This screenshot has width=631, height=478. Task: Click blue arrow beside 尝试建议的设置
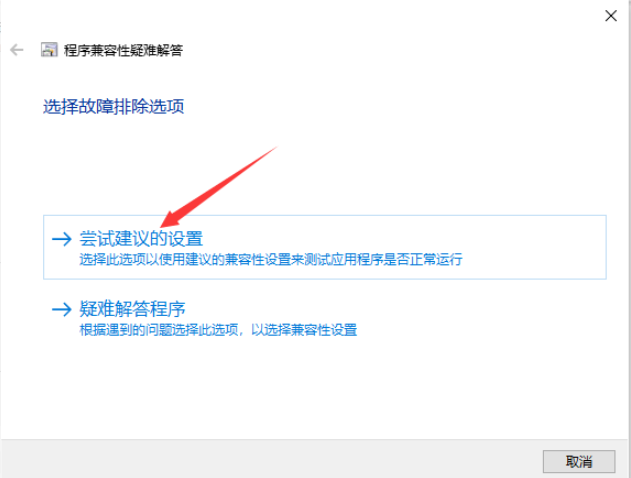[x=62, y=239]
